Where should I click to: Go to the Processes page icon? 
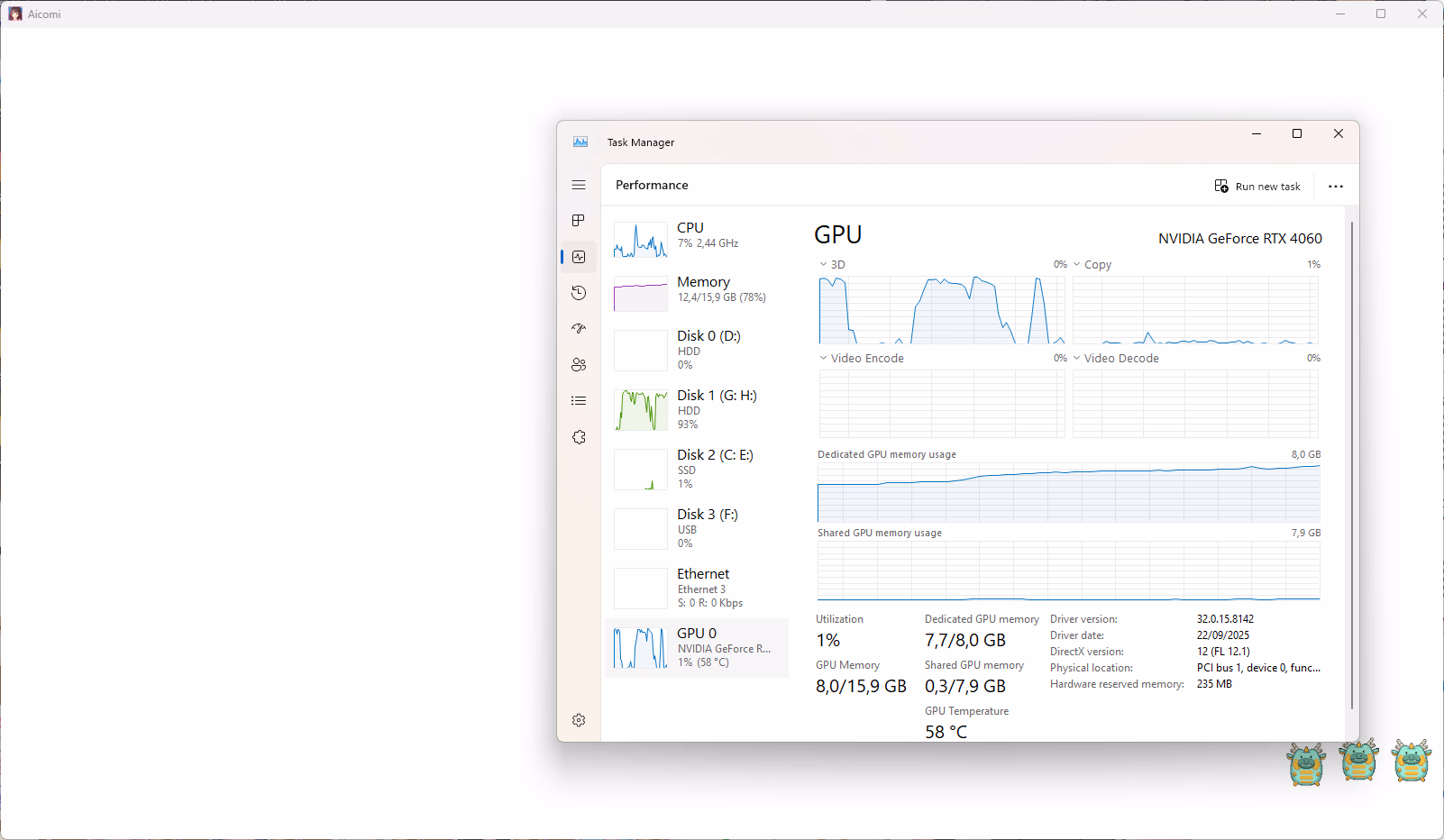579,221
